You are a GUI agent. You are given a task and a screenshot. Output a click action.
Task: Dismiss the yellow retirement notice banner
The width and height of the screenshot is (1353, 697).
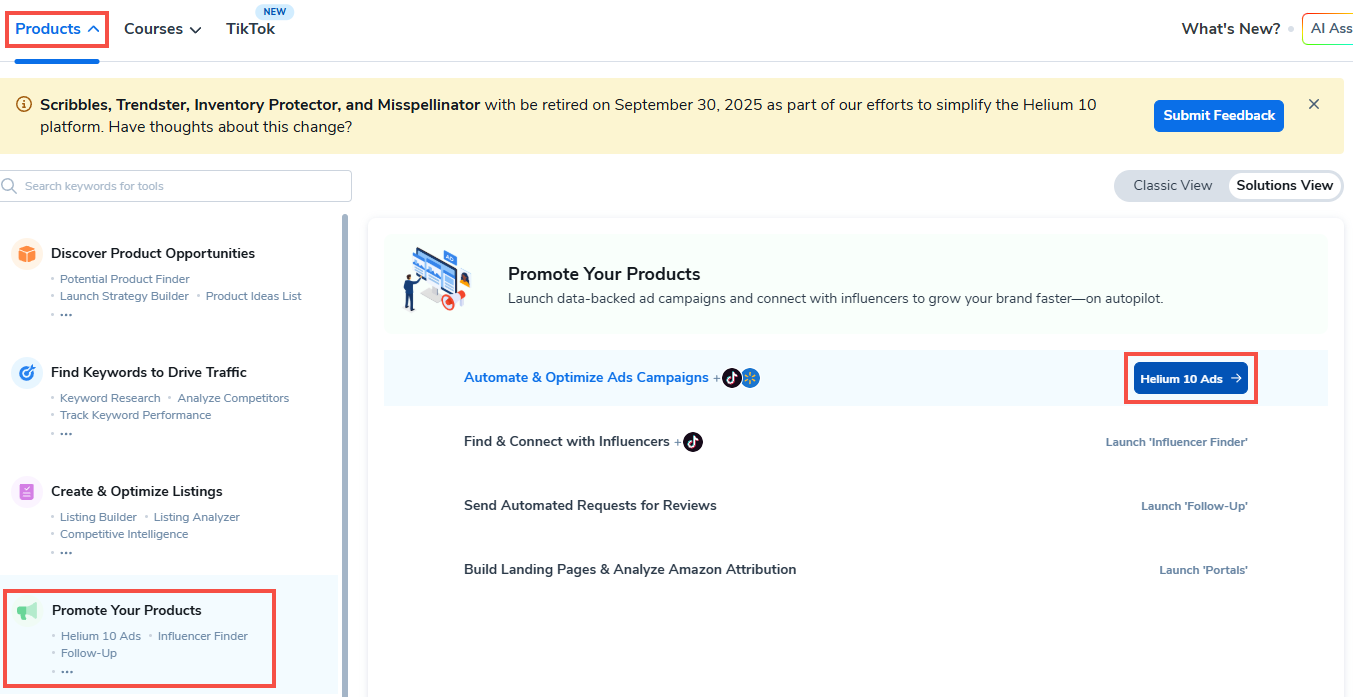point(1314,104)
